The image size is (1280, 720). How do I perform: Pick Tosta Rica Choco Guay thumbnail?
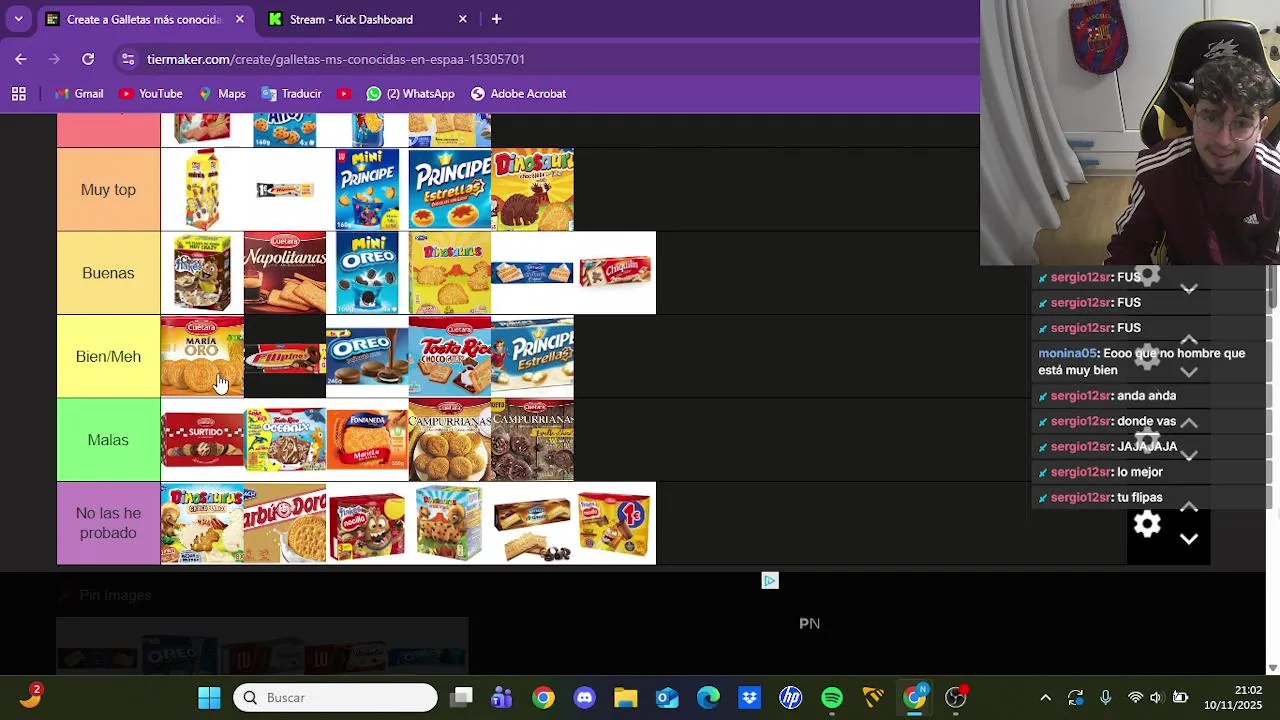coord(450,357)
